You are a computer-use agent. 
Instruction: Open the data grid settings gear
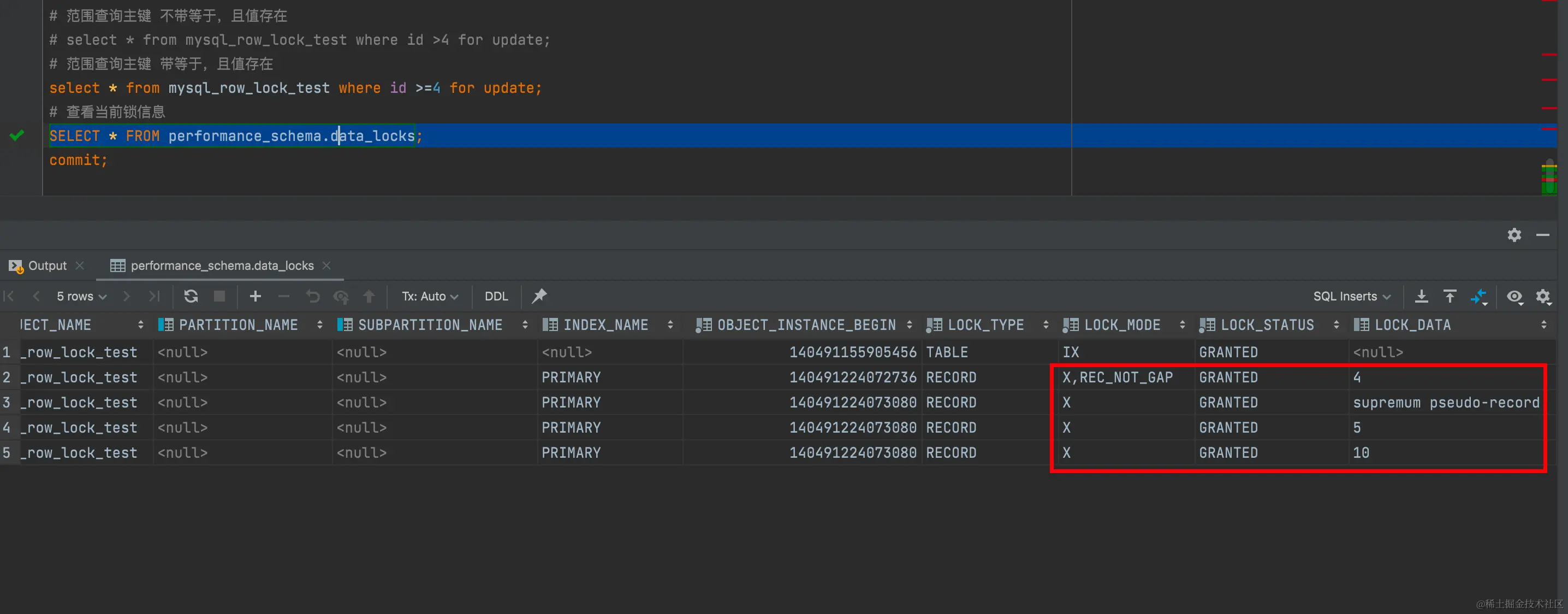pyautogui.click(x=1543, y=296)
